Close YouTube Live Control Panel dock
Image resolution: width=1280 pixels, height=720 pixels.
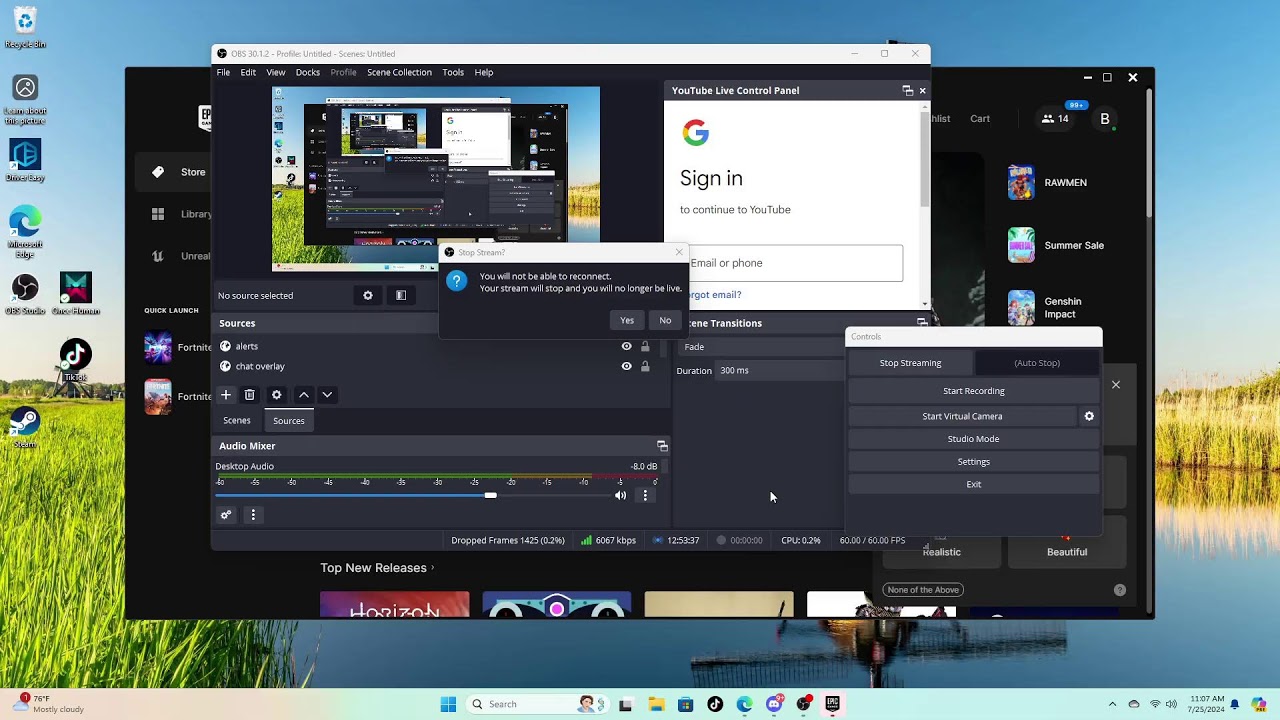point(922,90)
